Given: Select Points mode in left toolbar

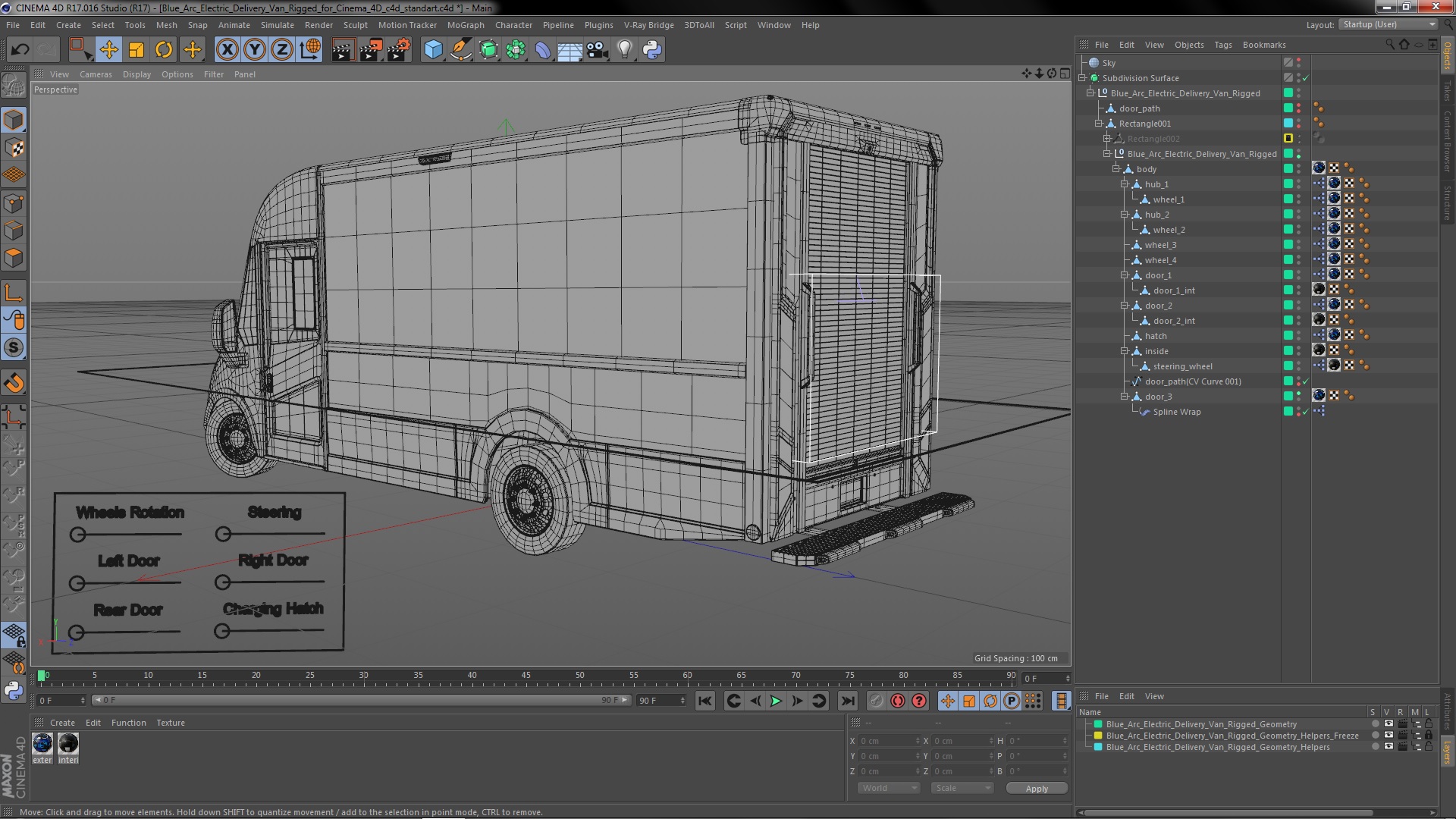Looking at the screenshot, I should pos(14,203).
